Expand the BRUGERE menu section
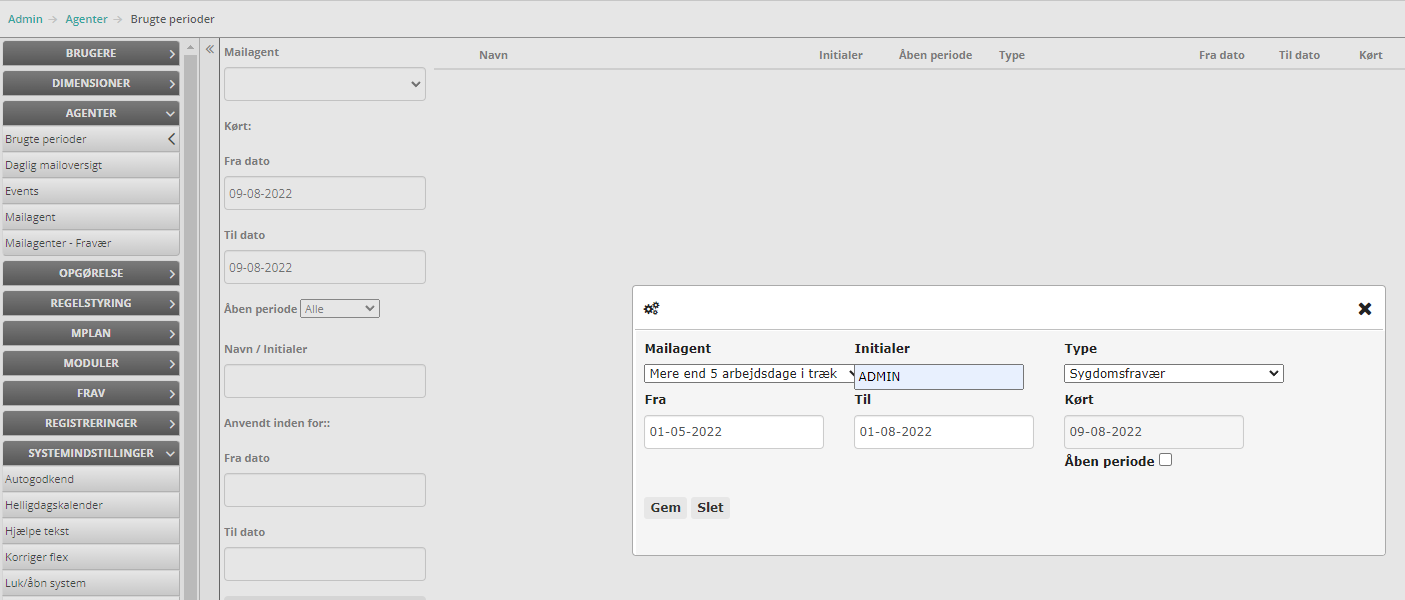This screenshot has width=1405, height=600. click(x=91, y=53)
